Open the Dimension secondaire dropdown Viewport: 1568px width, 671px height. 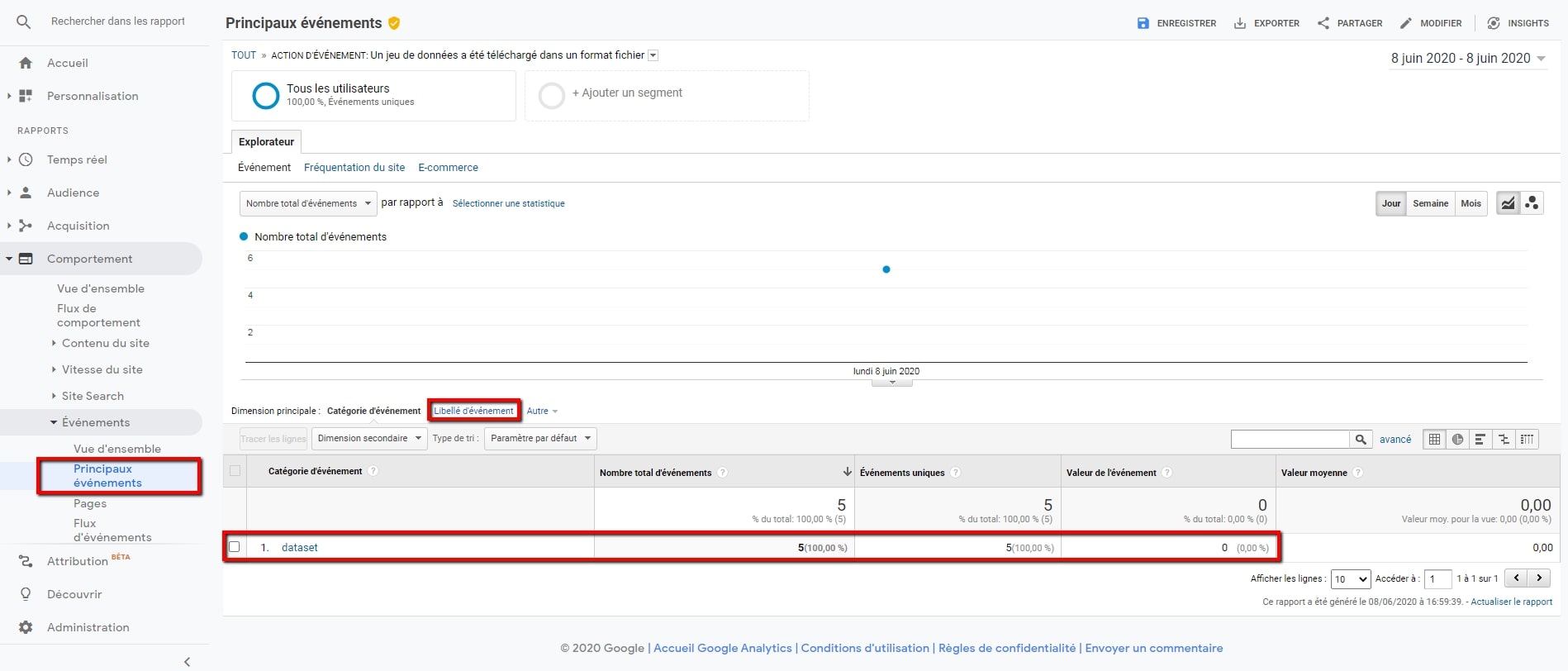pyautogui.click(x=369, y=439)
